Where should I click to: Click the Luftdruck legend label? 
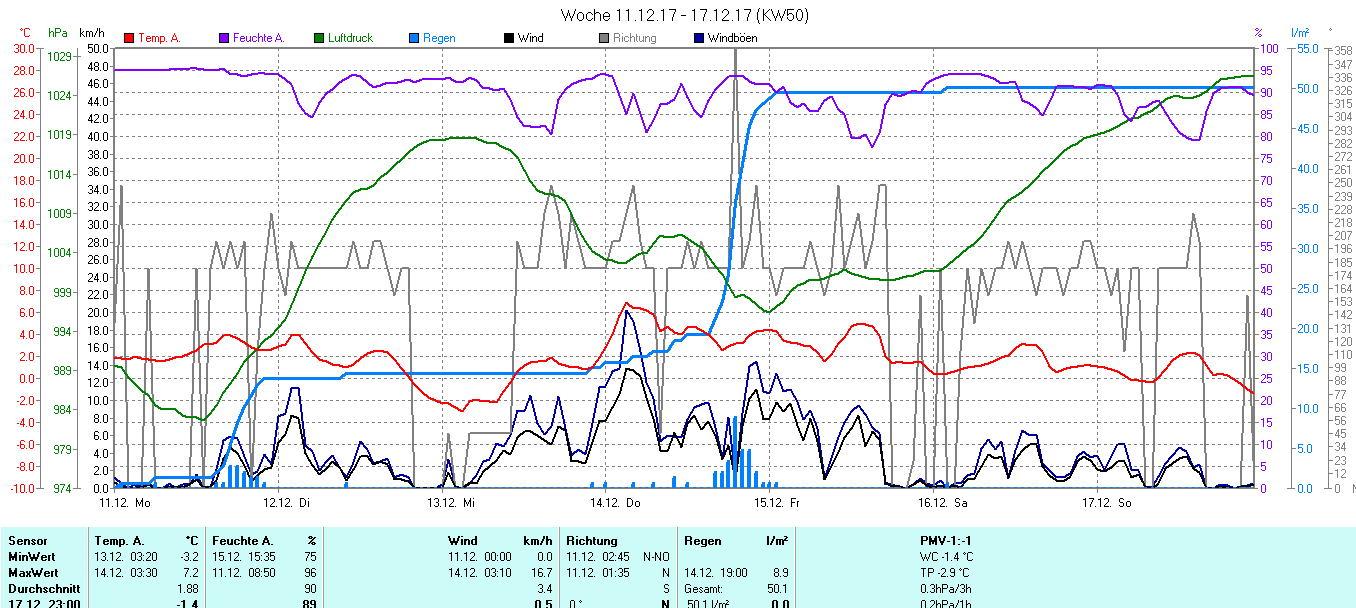click(x=350, y=39)
